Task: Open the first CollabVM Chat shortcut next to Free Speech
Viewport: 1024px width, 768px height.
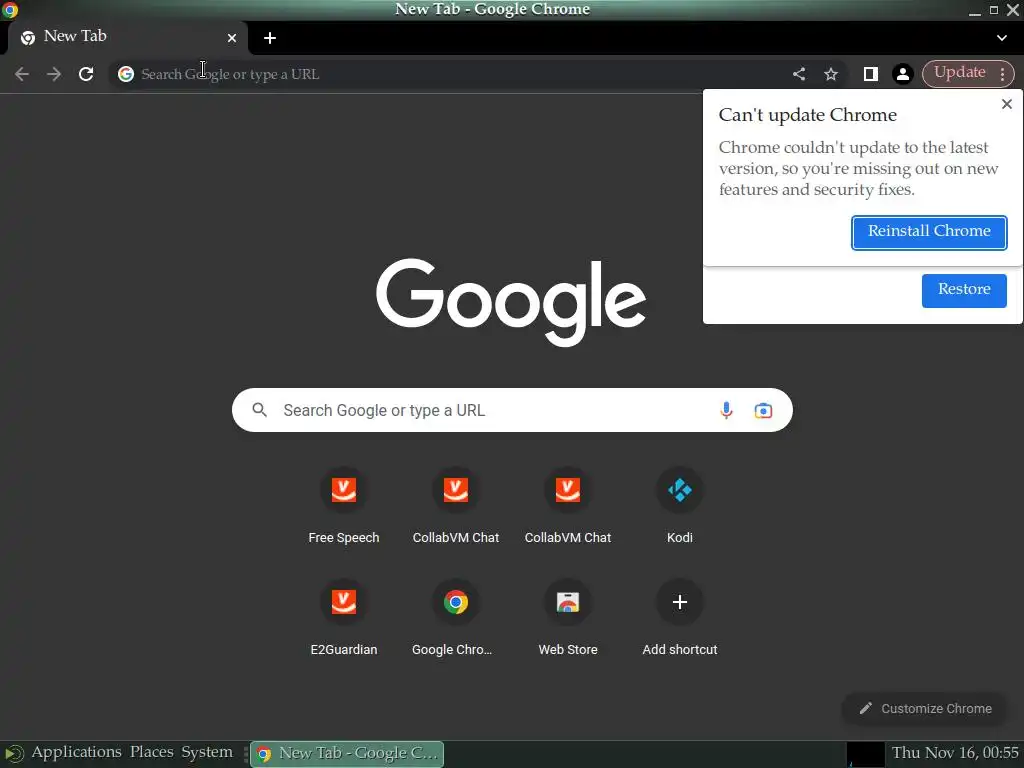Action: click(456, 505)
